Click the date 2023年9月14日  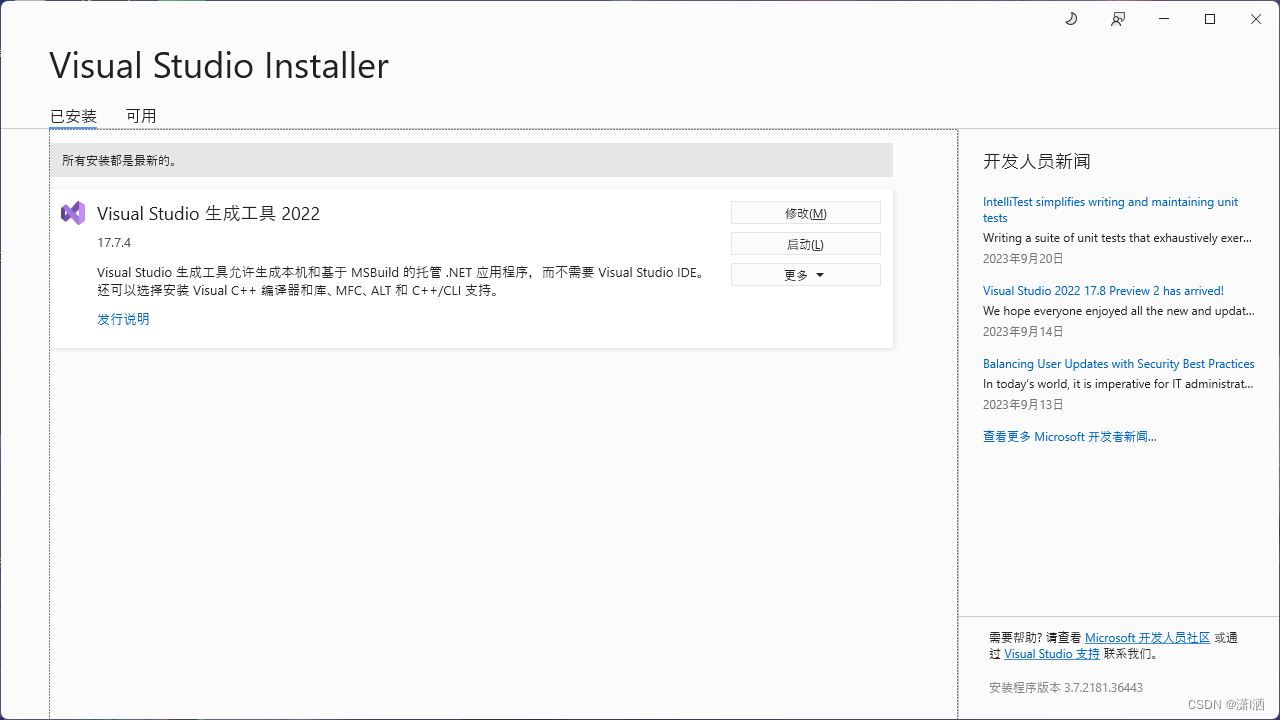1023,331
